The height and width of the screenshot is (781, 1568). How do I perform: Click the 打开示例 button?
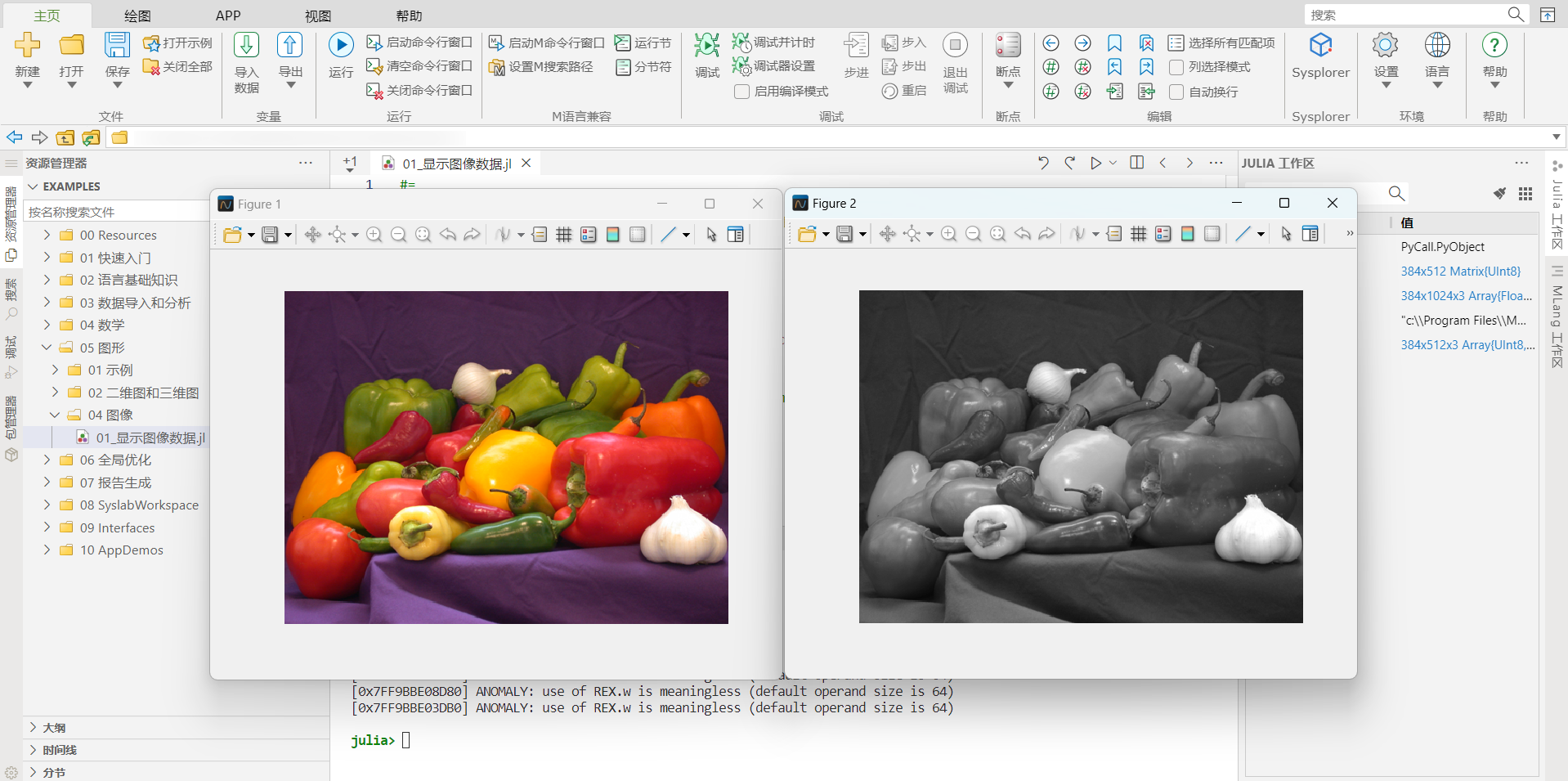[177, 43]
